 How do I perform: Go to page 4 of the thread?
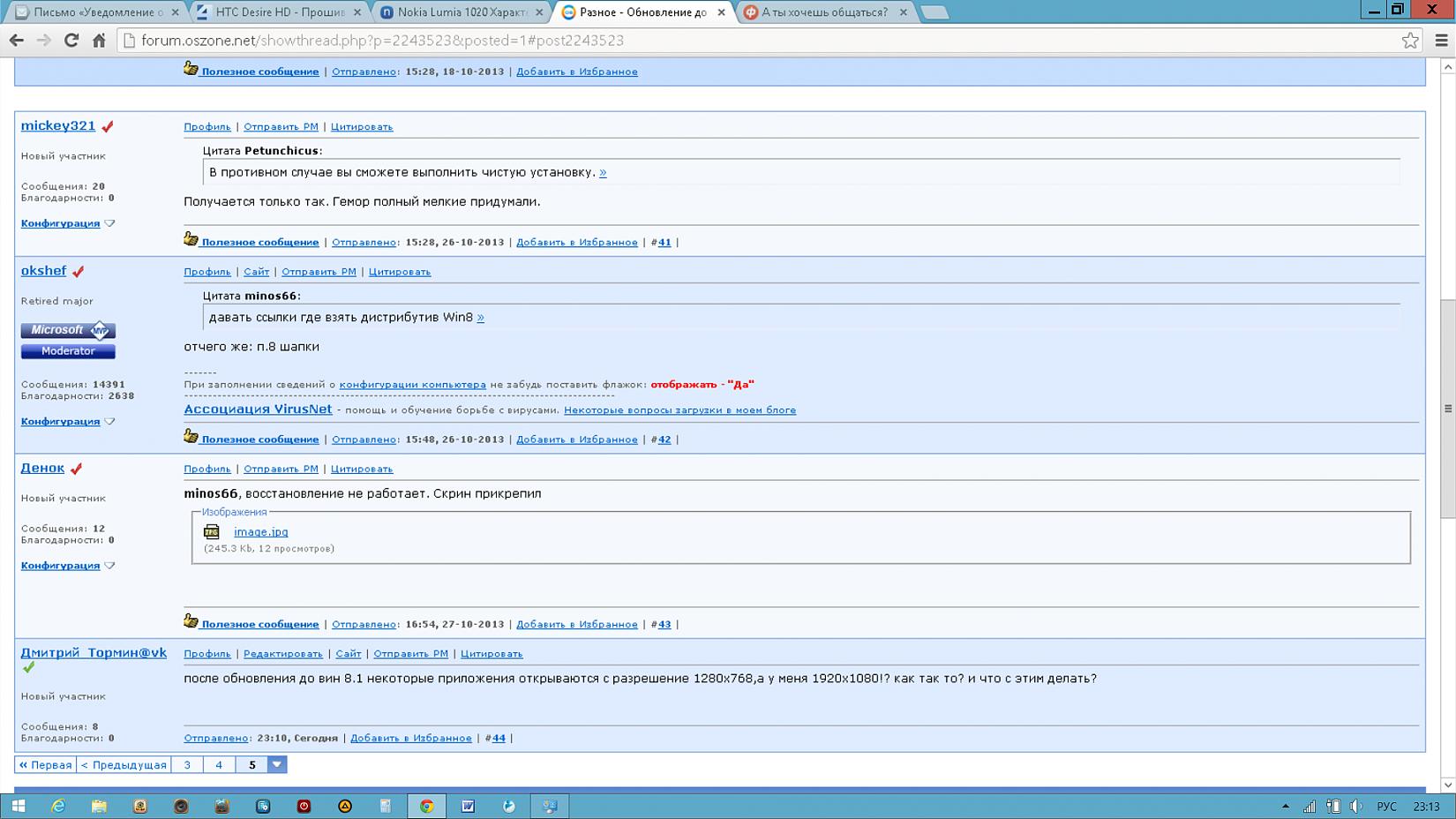[x=219, y=764]
